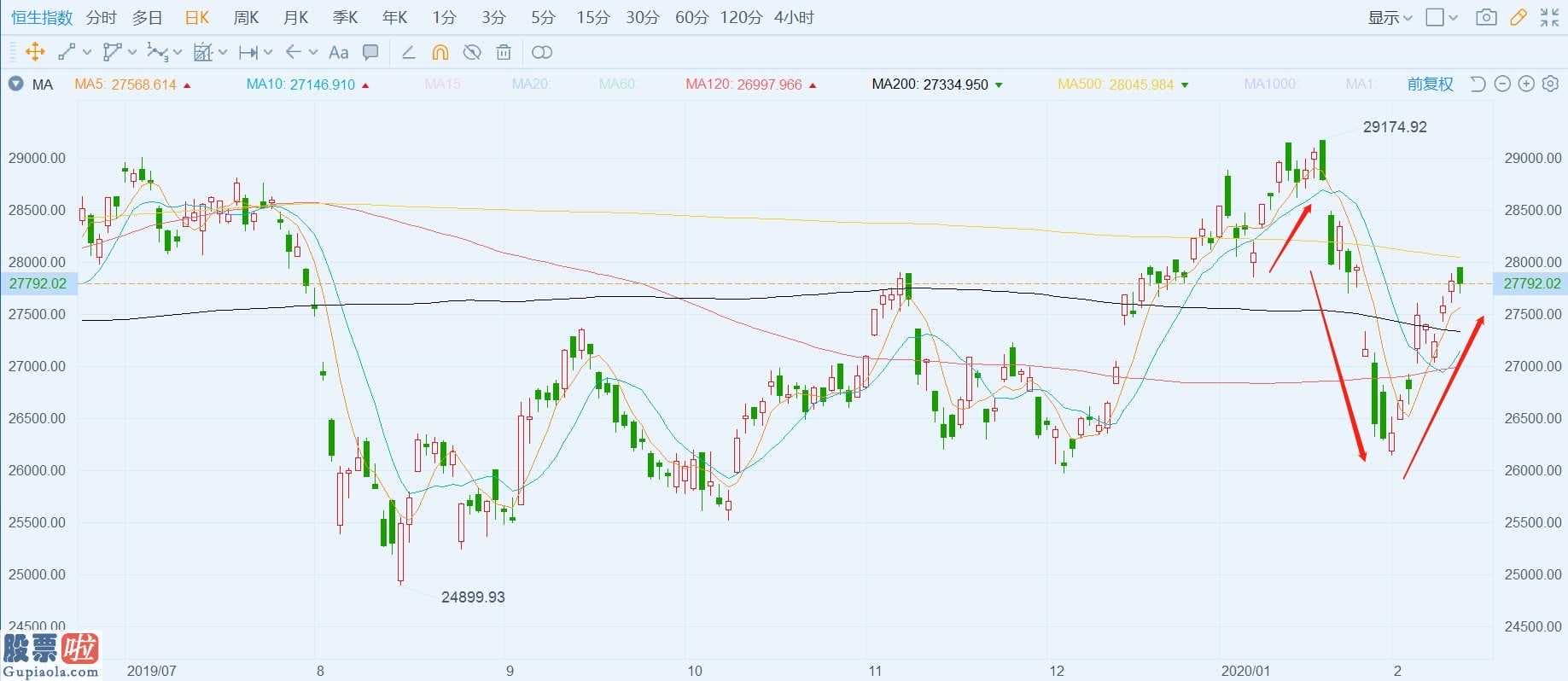Screen dimensions: 1568x681
Task: Select the line segment drawing tool
Action: click(67, 52)
